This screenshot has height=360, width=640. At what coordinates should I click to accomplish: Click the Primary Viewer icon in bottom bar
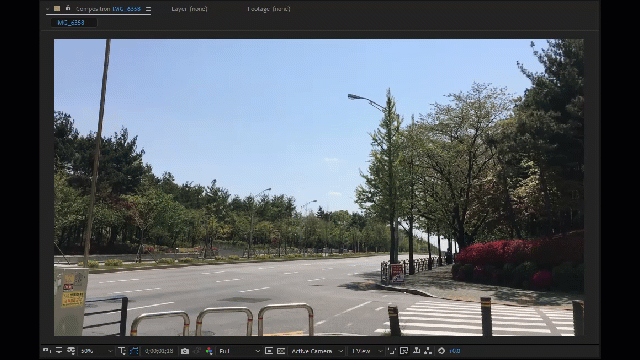click(59, 351)
